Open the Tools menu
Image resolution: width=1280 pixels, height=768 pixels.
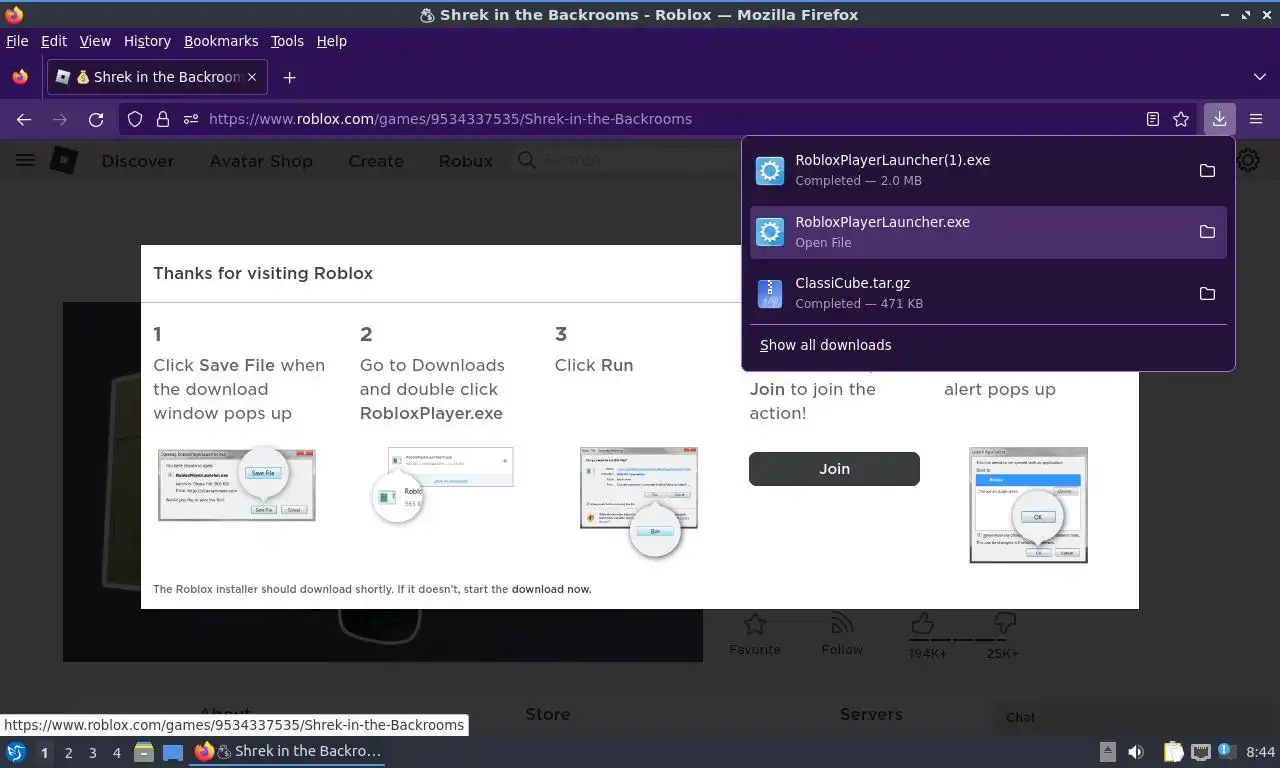pos(287,41)
